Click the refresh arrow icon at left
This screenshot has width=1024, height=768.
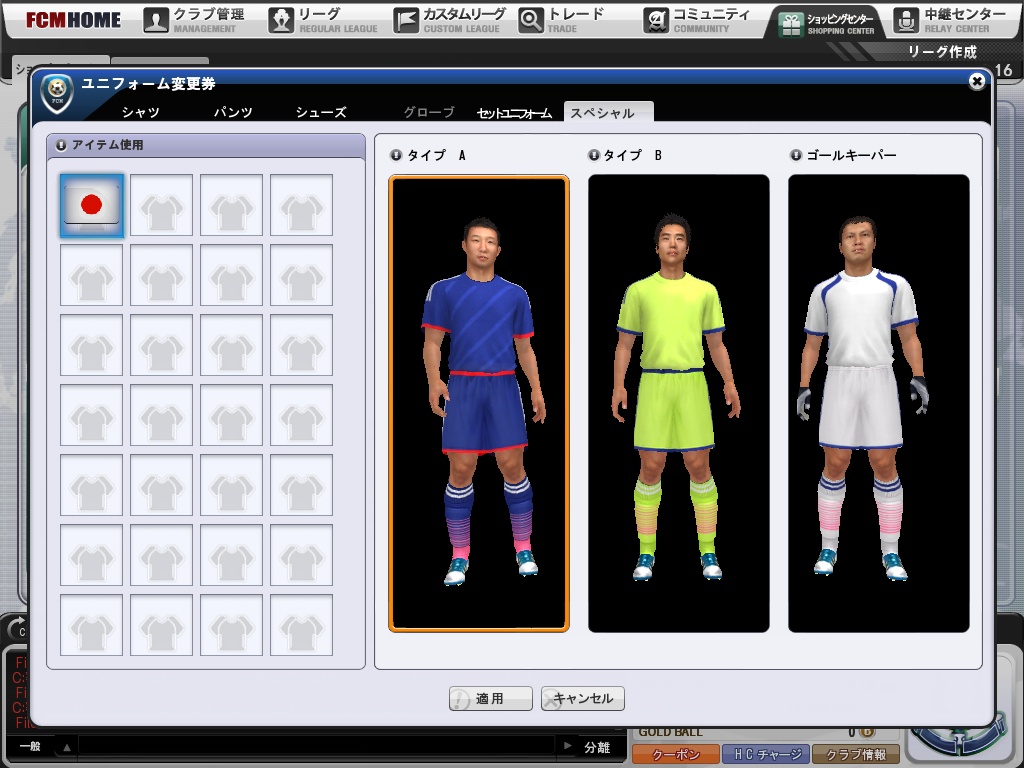pyautogui.click(x=16, y=630)
